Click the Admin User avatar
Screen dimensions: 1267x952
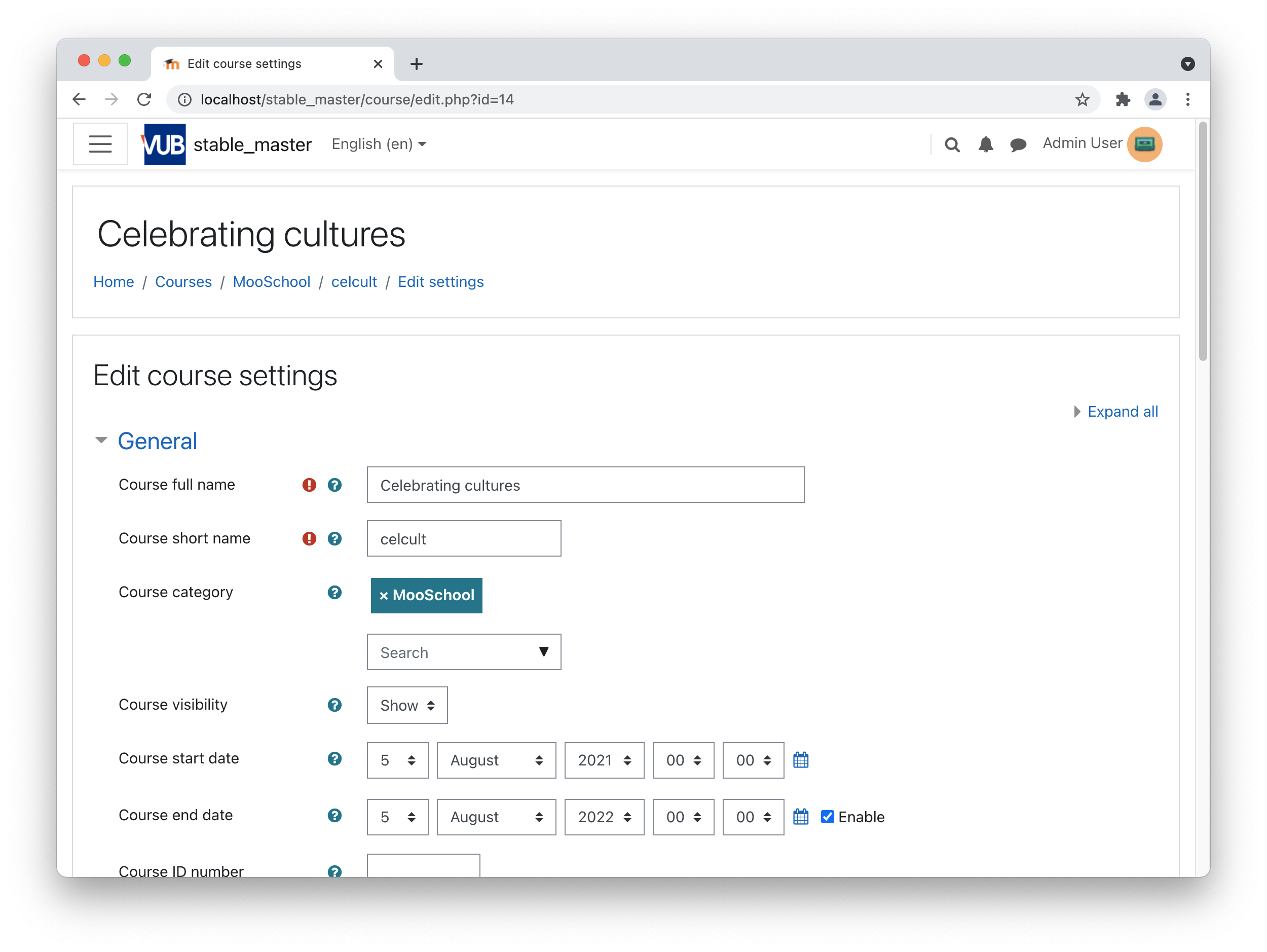coord(1144,144)
